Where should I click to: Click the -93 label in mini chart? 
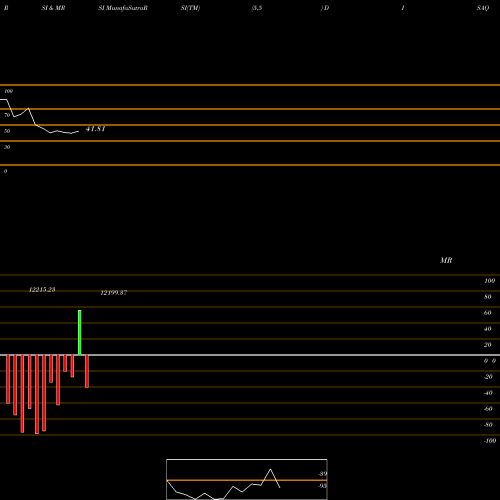pos(322,486)
